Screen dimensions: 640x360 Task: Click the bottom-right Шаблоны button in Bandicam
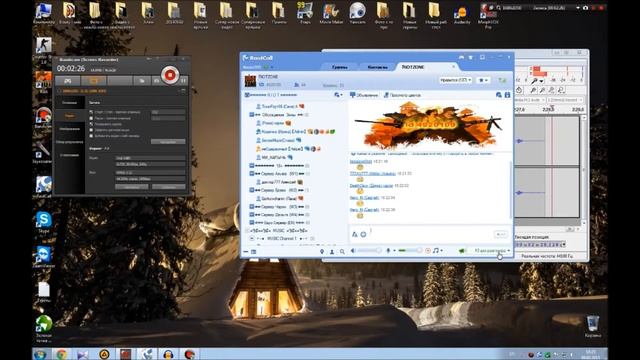tap(168, 187)
